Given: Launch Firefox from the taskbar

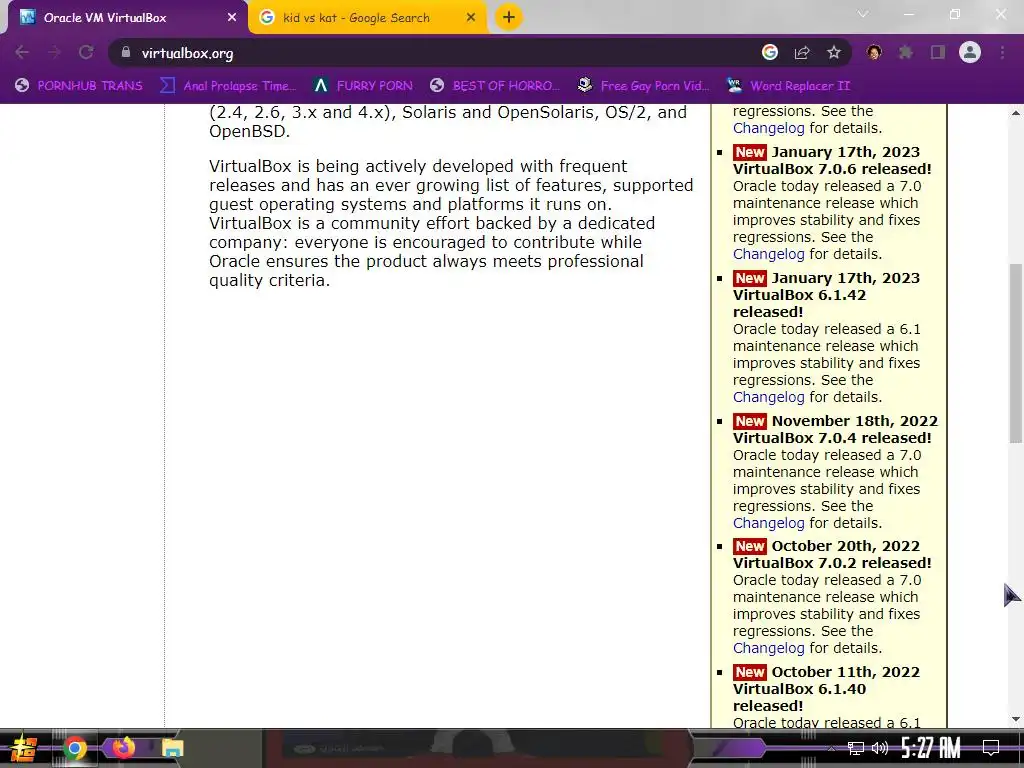Looking at the screenshot, I should [123, 748].
